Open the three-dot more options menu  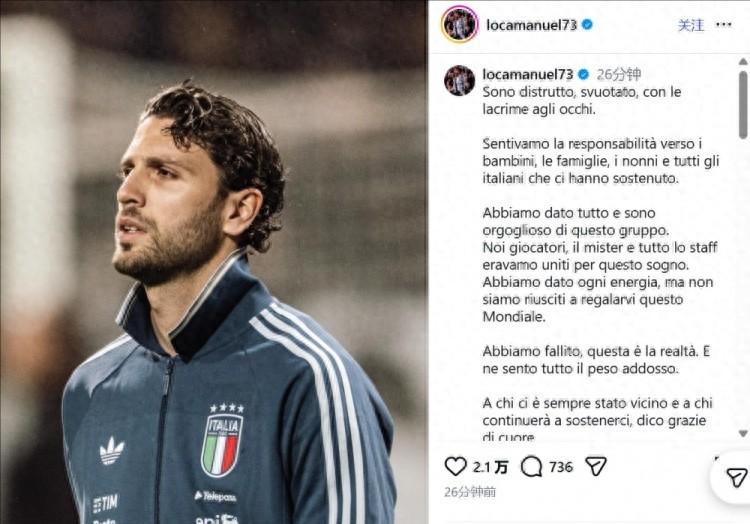point(724,25)
